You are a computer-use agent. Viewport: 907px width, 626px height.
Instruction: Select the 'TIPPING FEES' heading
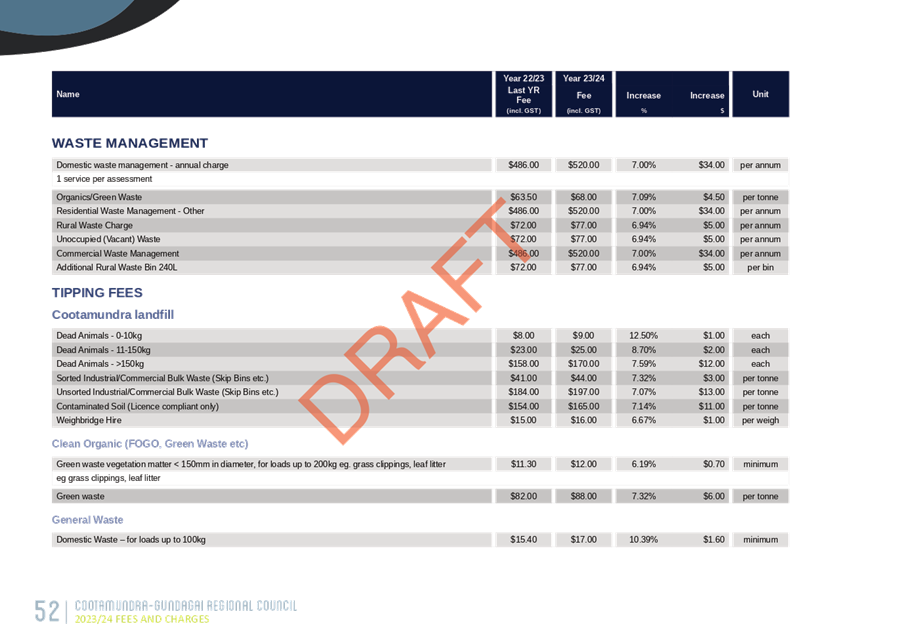pos(97,293)
